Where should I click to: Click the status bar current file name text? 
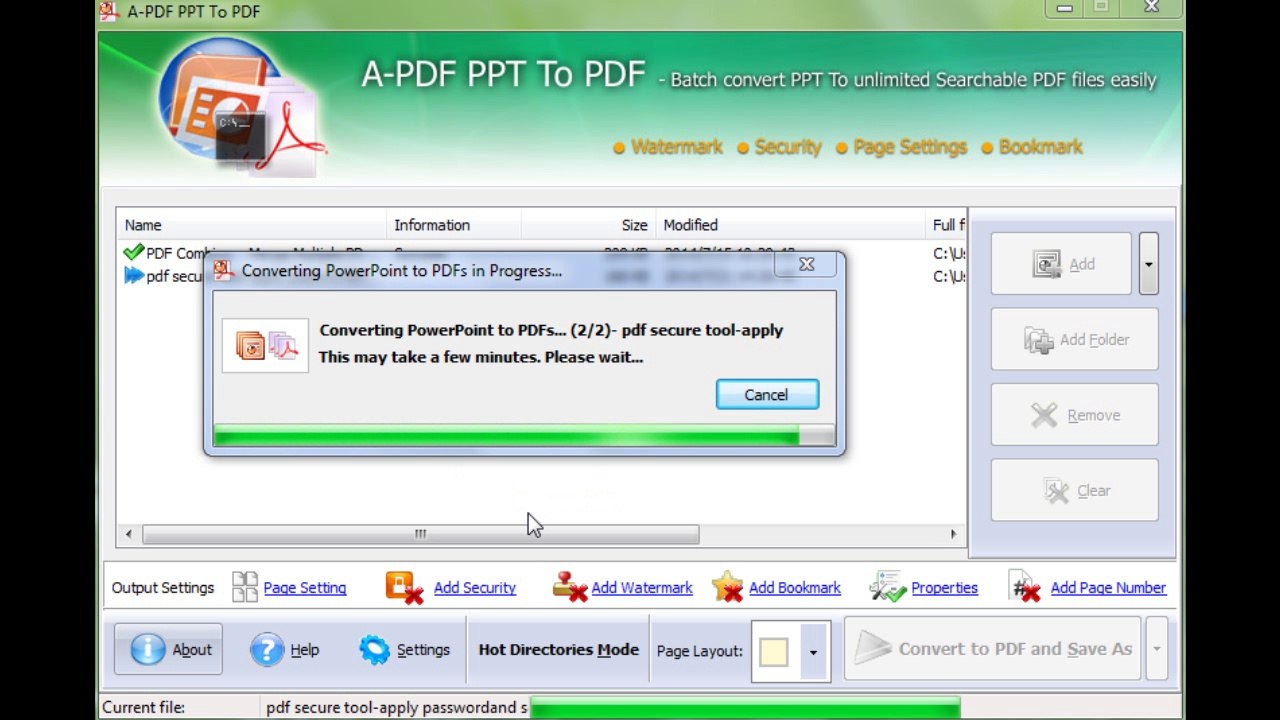tap(397, 708)
